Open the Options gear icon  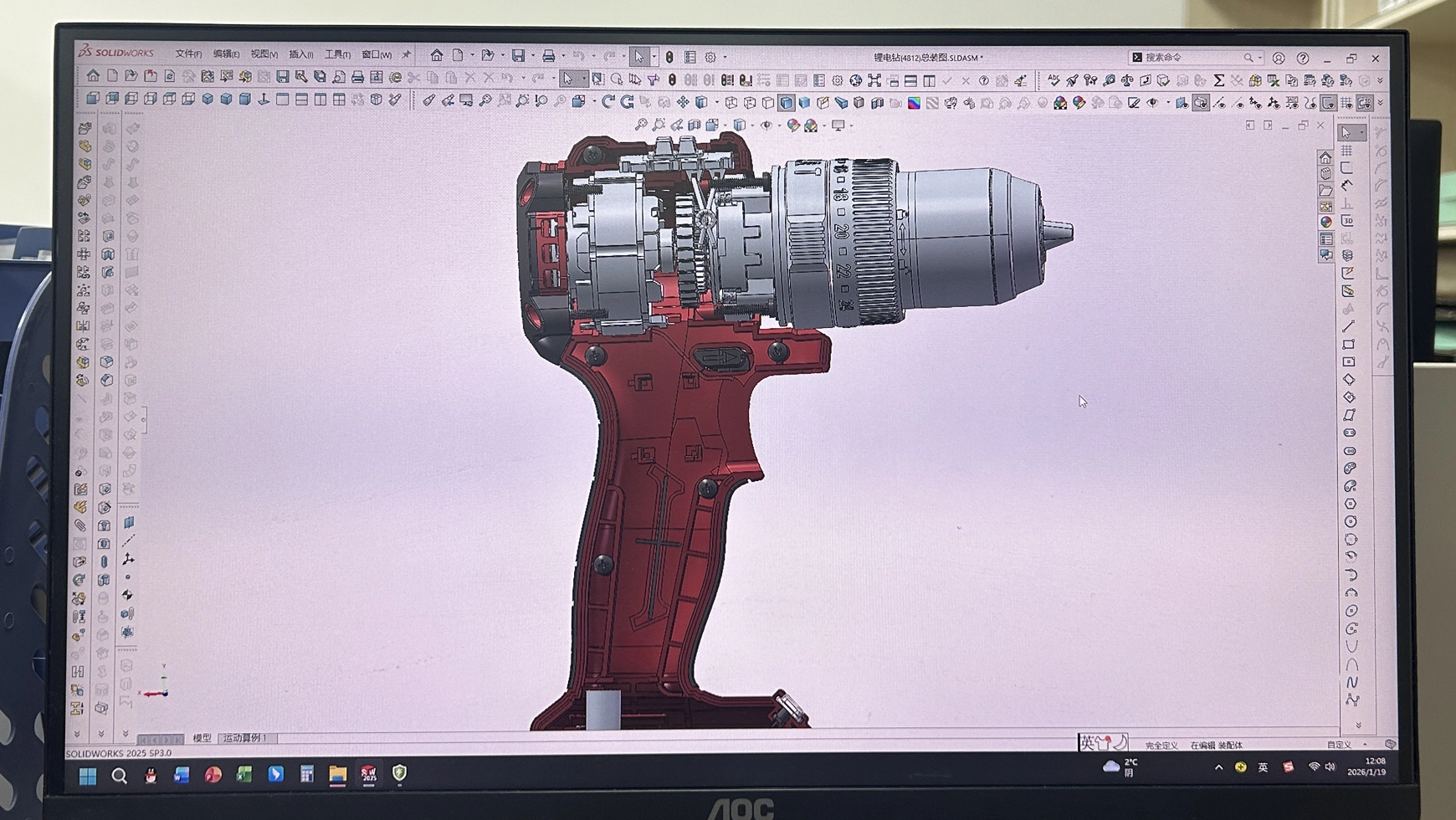click(710, 57)
